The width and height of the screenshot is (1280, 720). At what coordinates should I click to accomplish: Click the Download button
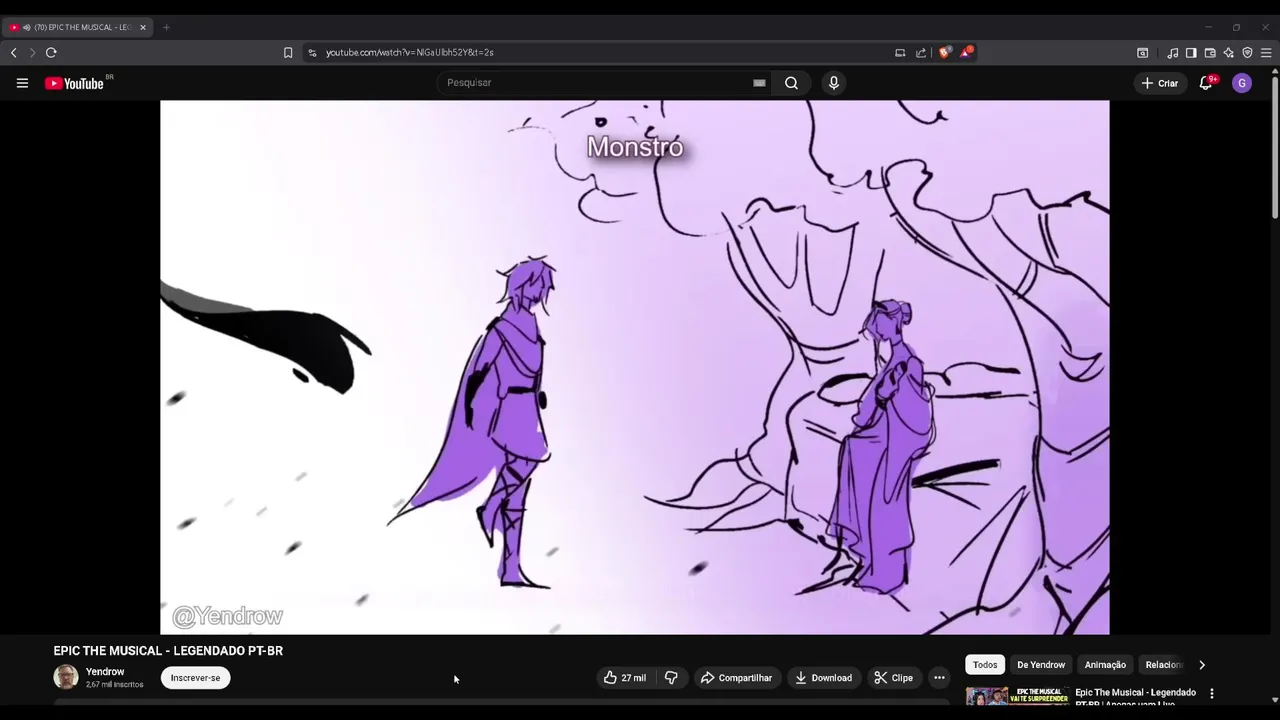coord(823,677)
